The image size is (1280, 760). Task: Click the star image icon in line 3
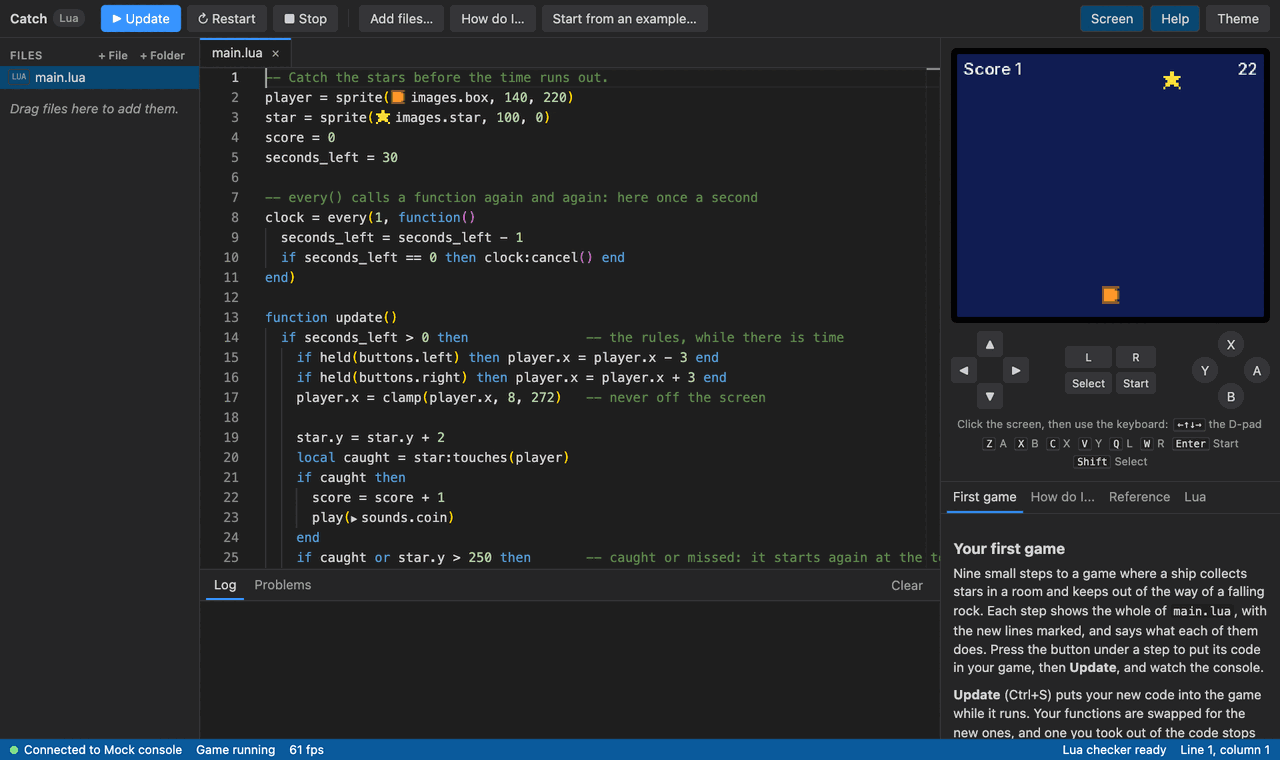[x=382, y=117]
